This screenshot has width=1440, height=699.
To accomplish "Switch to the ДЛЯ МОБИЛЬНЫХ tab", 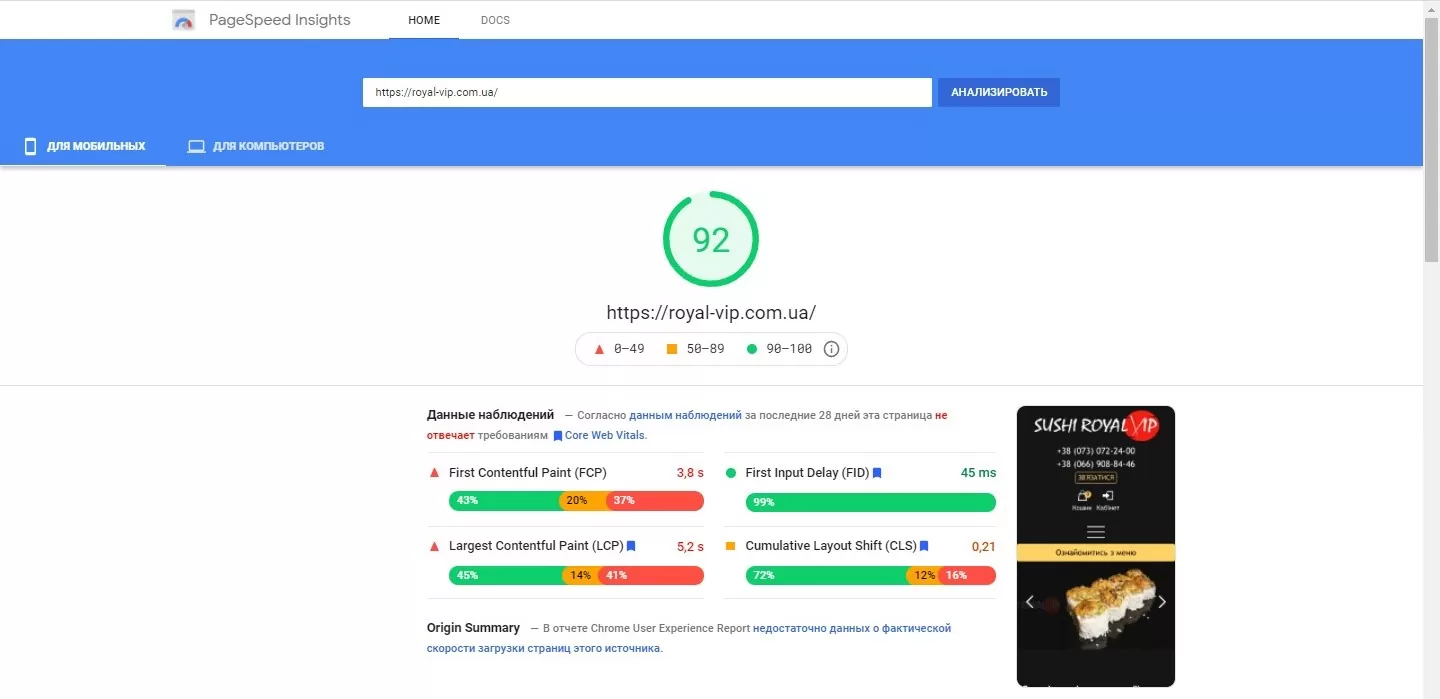I will 84,146.
